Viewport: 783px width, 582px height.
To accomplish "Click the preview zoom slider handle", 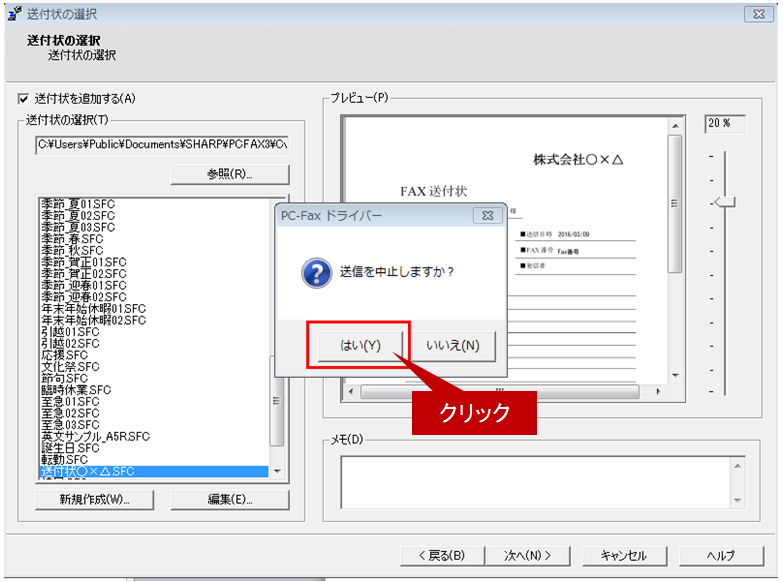I will [x=725, y=202].
